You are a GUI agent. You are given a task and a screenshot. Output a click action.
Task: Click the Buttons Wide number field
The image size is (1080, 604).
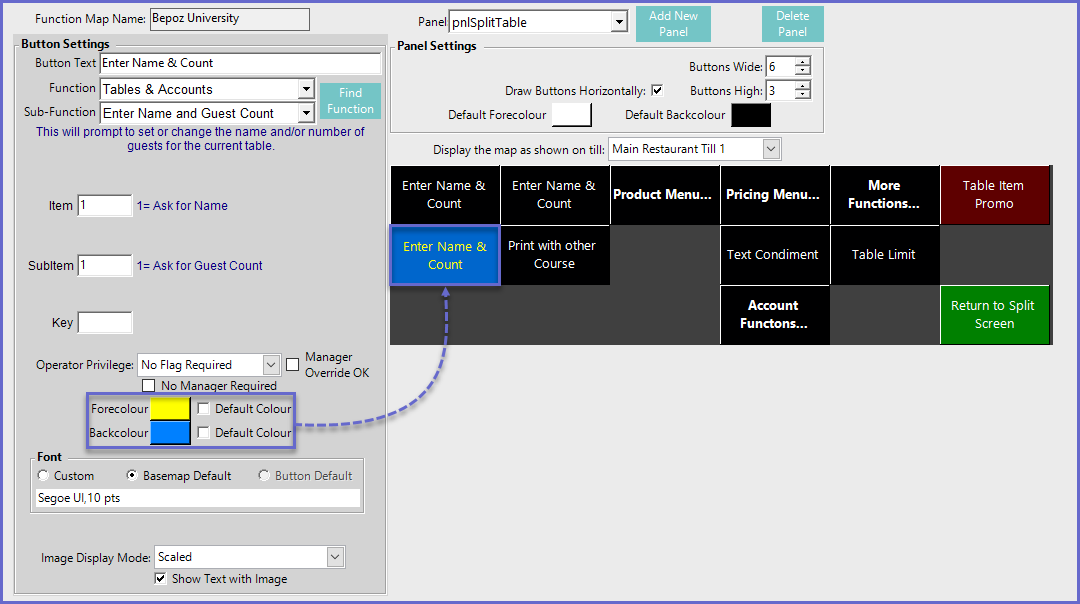tap(780, 66)
